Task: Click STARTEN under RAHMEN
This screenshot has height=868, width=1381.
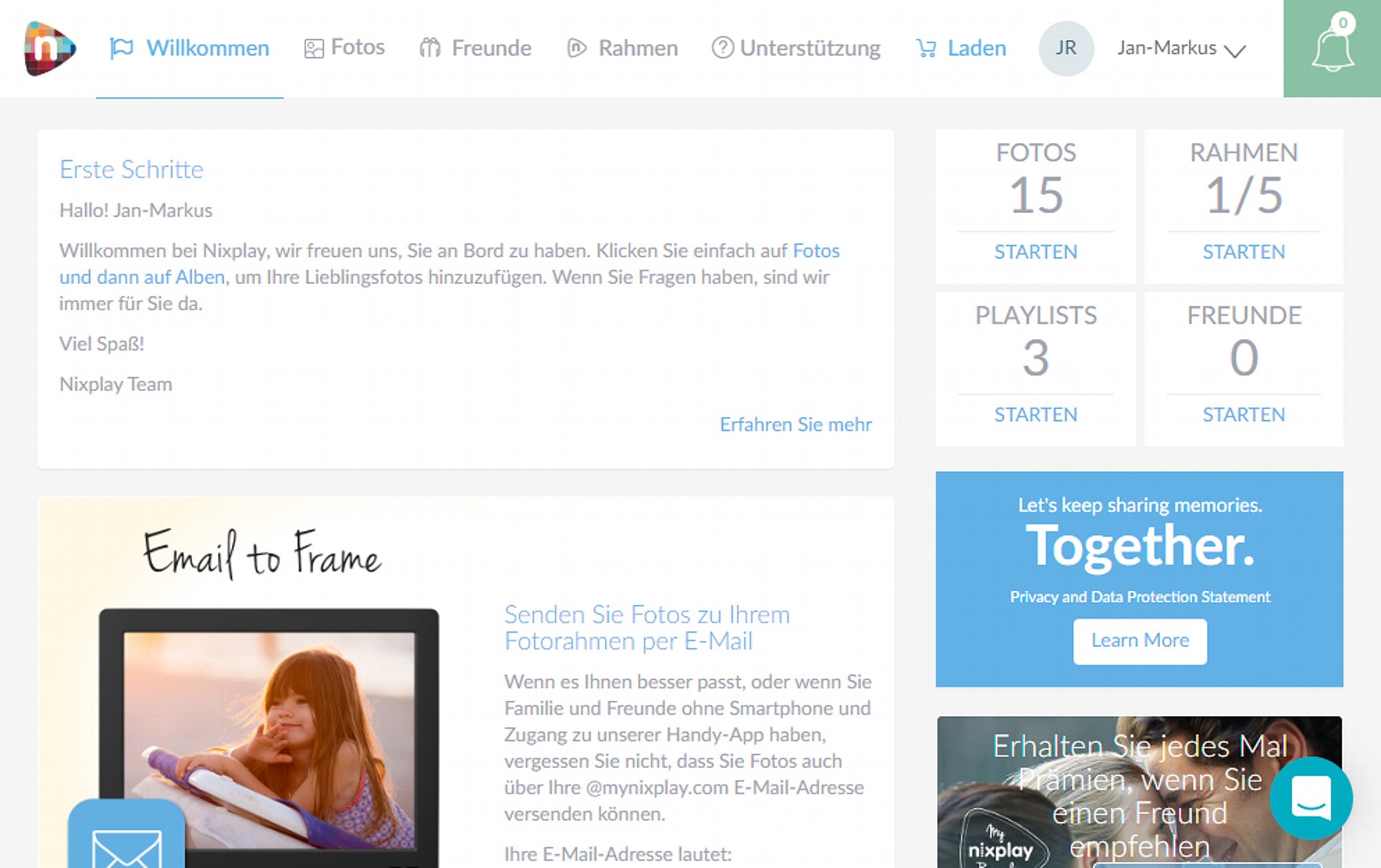Action: pos(1244,252)
